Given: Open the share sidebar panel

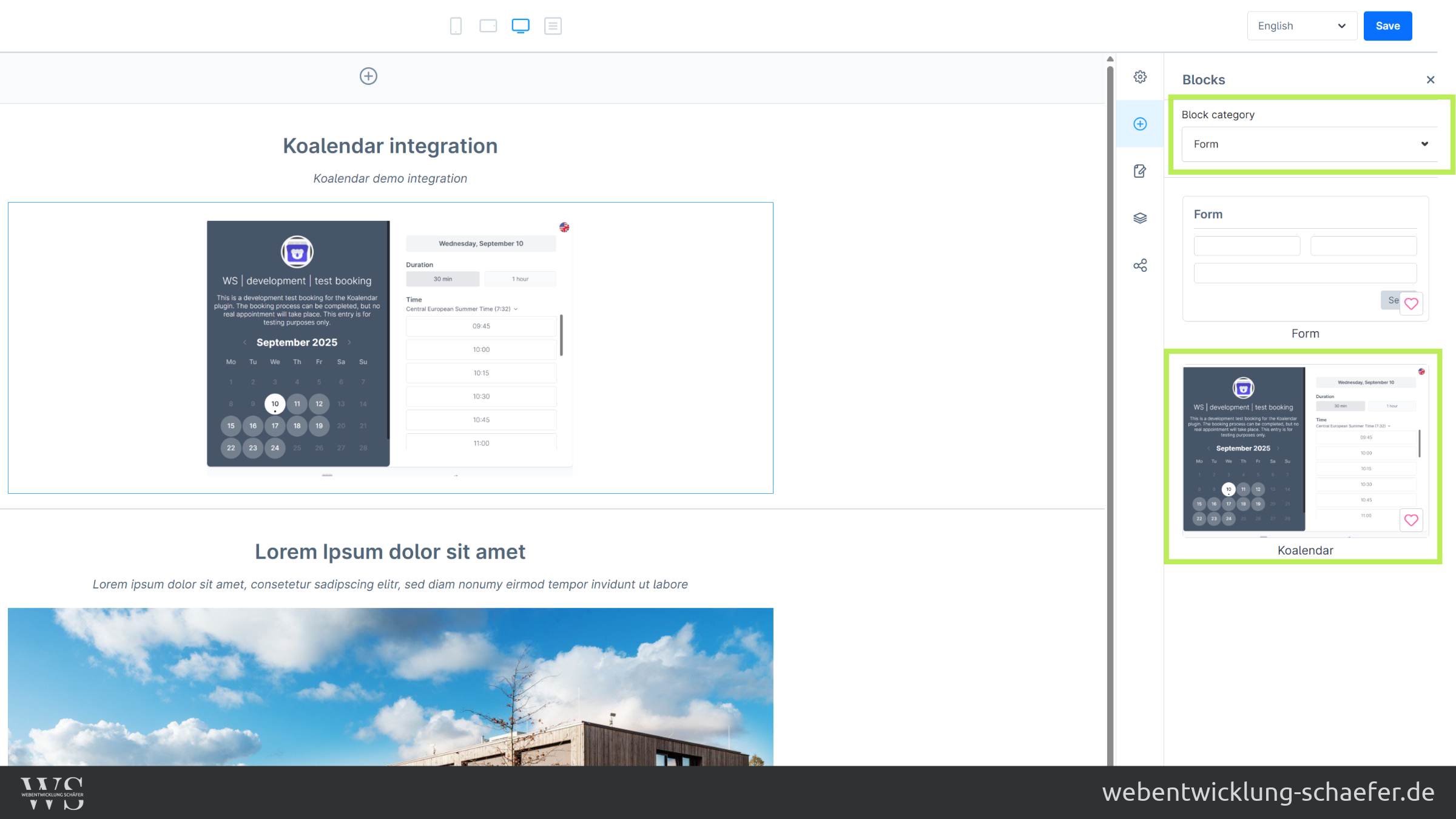Looking at the screenshot, I should click(1140, 265).
